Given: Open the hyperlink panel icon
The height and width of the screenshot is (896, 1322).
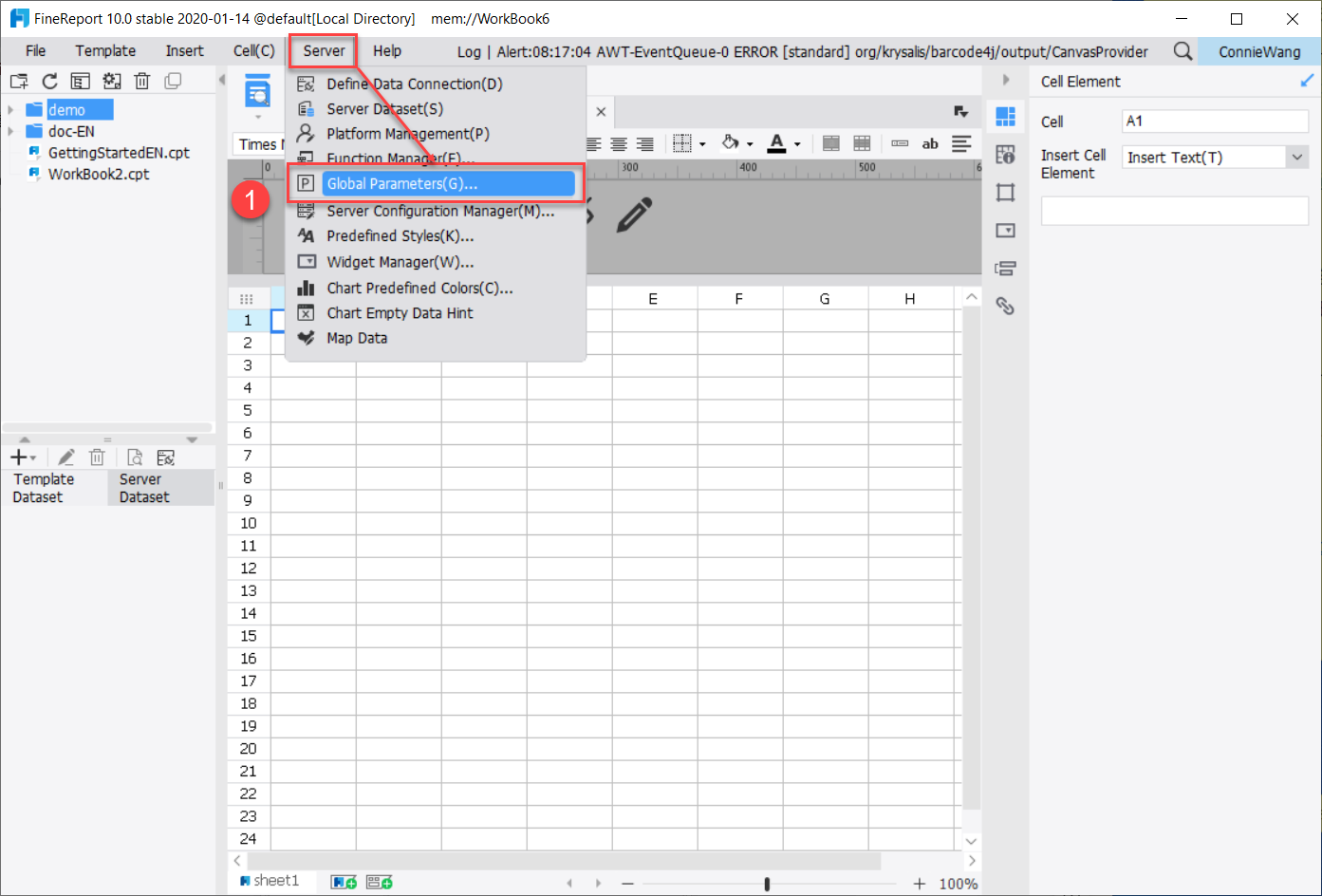Looking at the screenshot, I should coord(1005,306).
